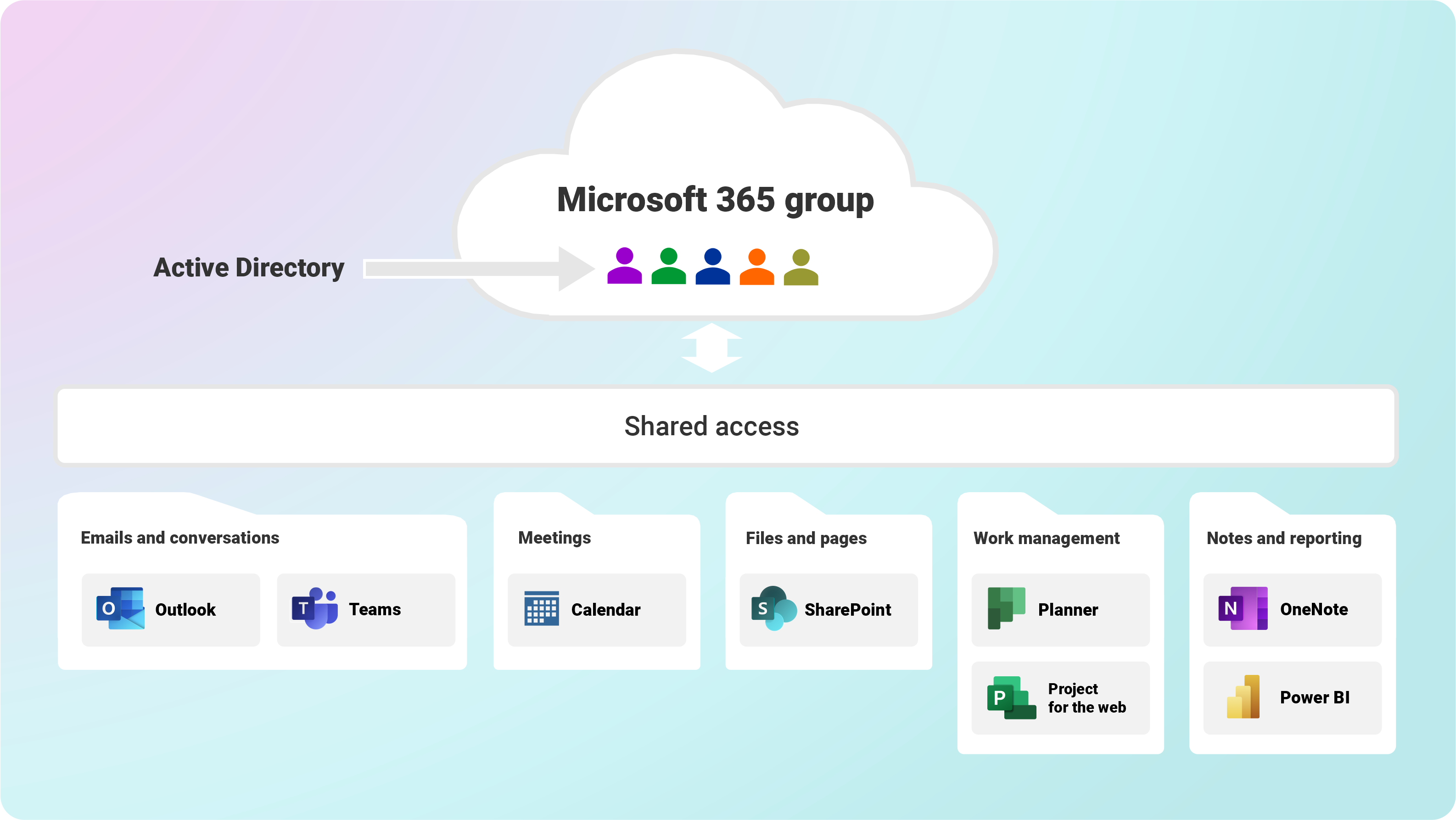Screen dimensions: 1456x820
Task: Click the Outlook label text
Action: pos(185,610)
